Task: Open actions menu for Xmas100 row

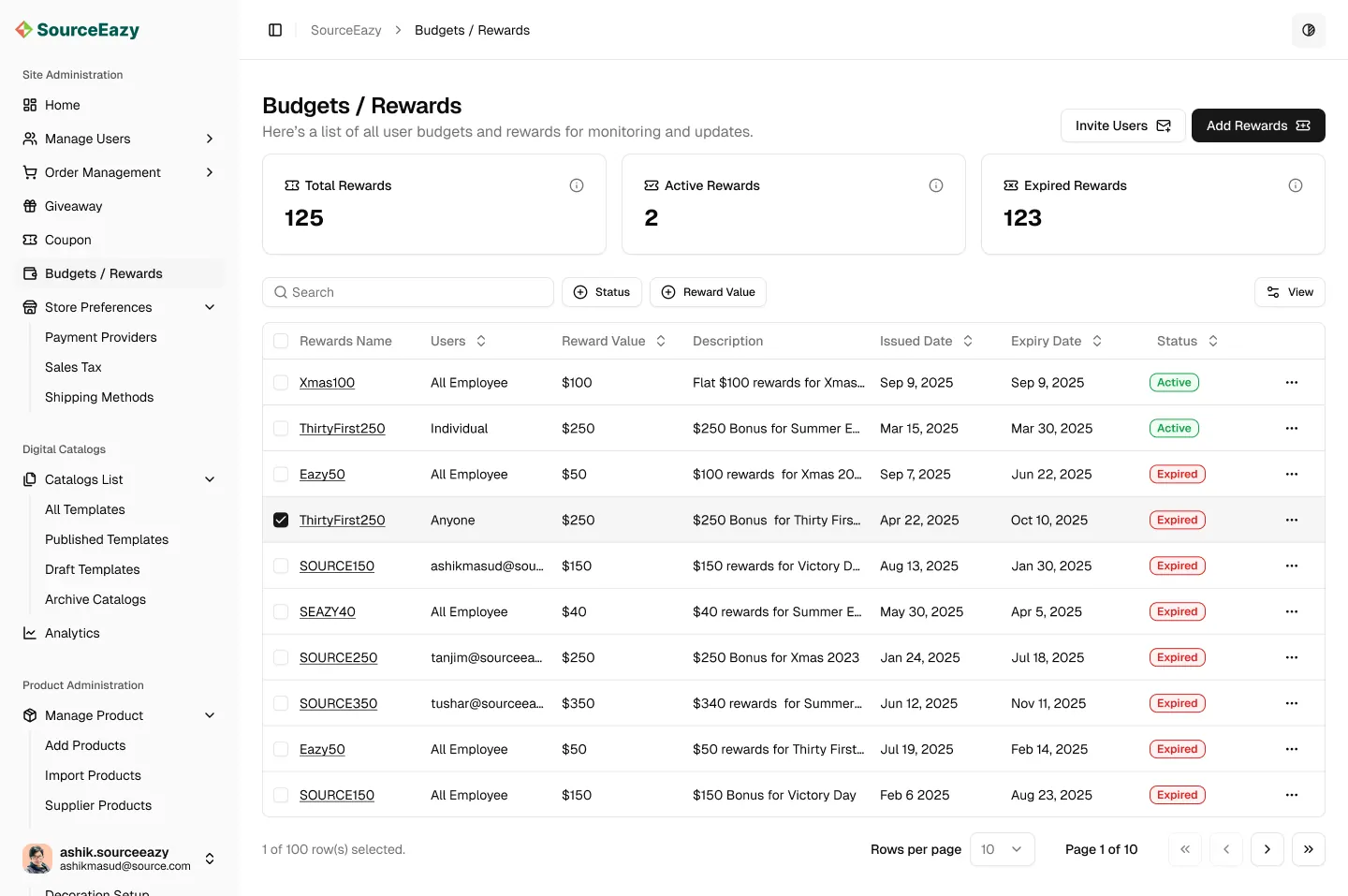Action: [1292, 382]
